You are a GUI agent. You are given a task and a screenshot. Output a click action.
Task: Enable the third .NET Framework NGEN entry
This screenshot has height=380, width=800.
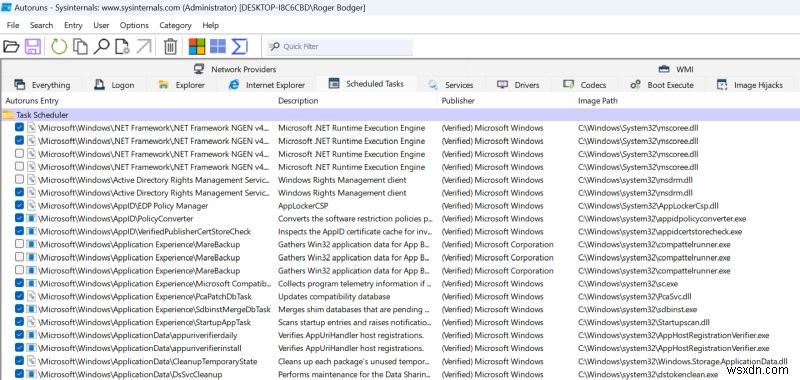point(19,154)
